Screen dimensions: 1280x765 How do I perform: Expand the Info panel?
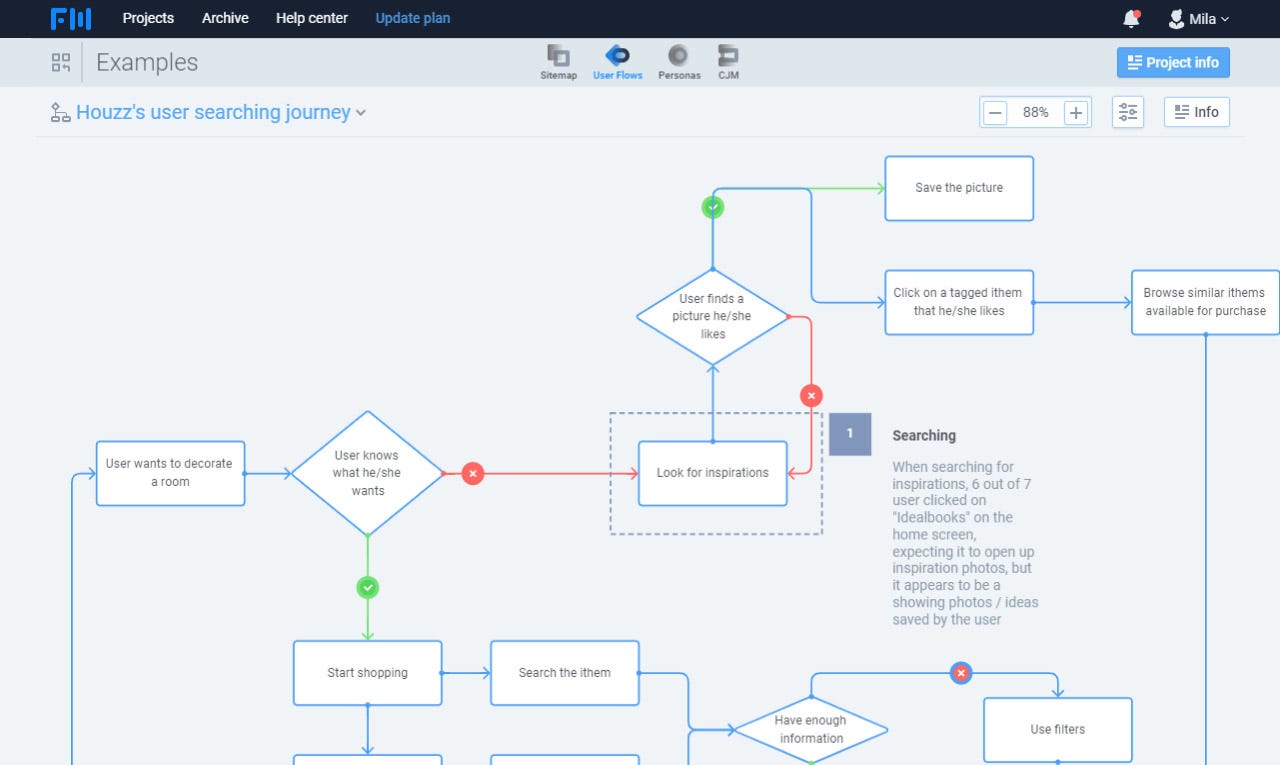pos(1196,112)
